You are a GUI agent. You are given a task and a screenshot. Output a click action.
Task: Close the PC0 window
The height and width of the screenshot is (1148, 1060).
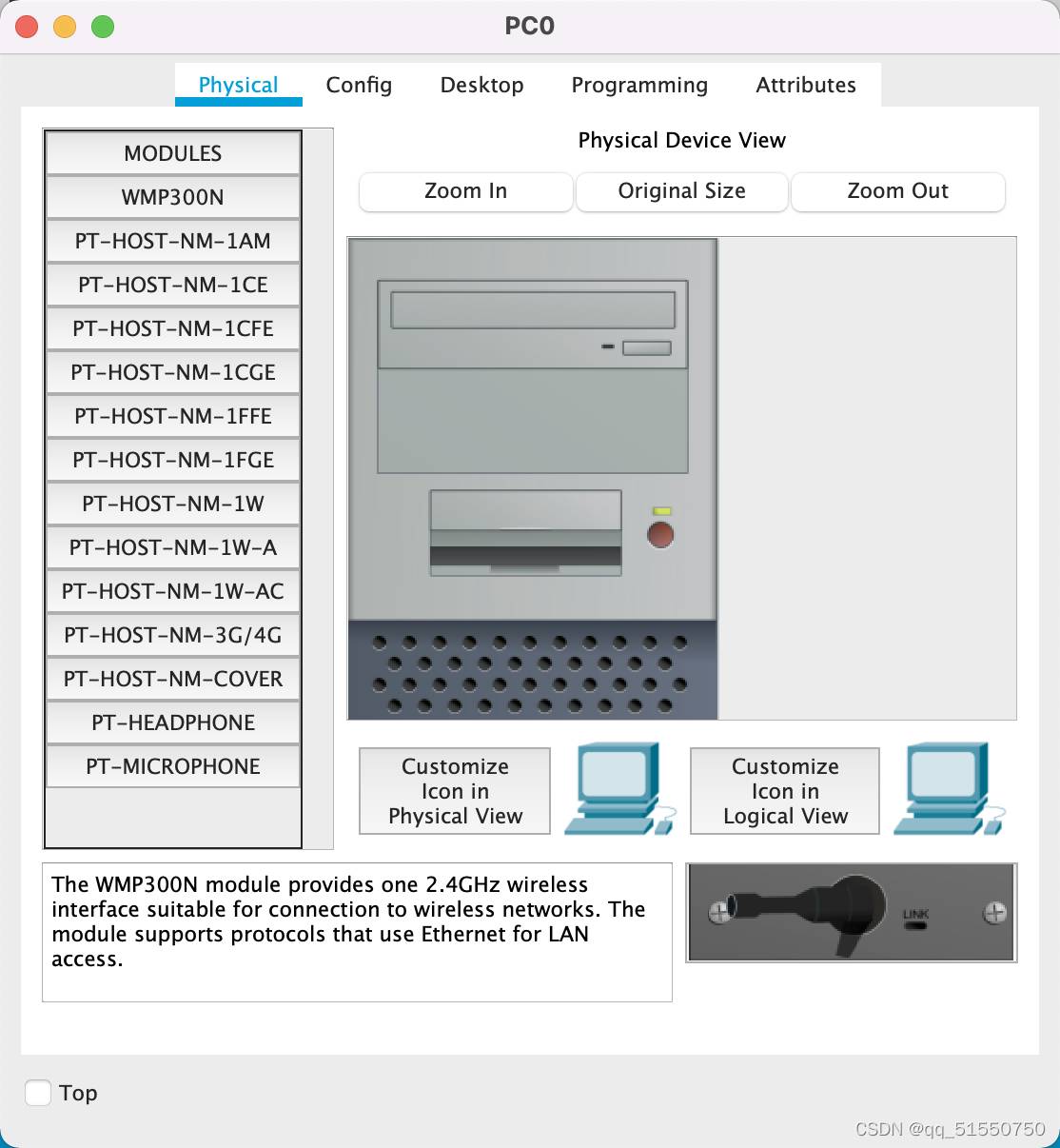coord(27,27)
